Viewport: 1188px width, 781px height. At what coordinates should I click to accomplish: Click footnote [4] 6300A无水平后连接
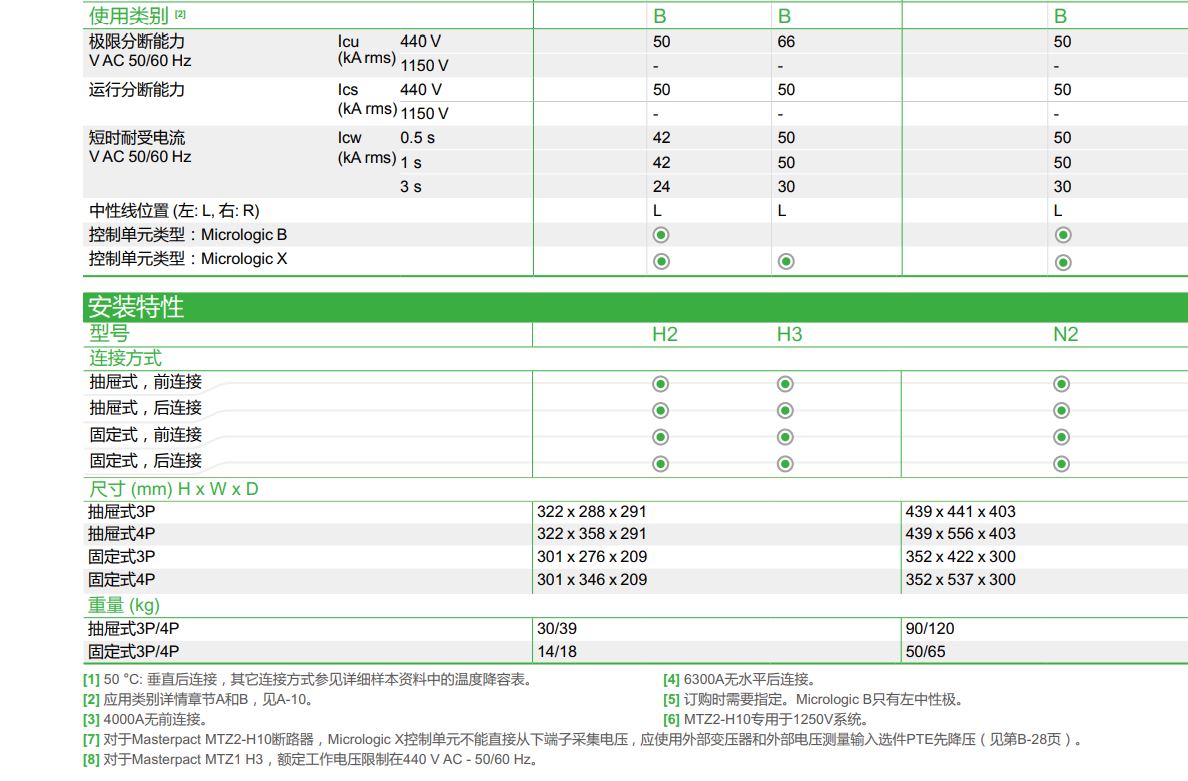739,679
